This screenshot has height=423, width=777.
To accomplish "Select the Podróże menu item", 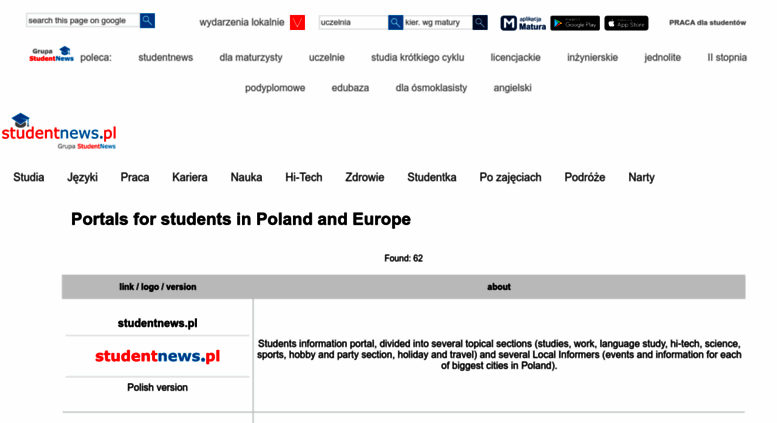I will (x=585, y=177).
